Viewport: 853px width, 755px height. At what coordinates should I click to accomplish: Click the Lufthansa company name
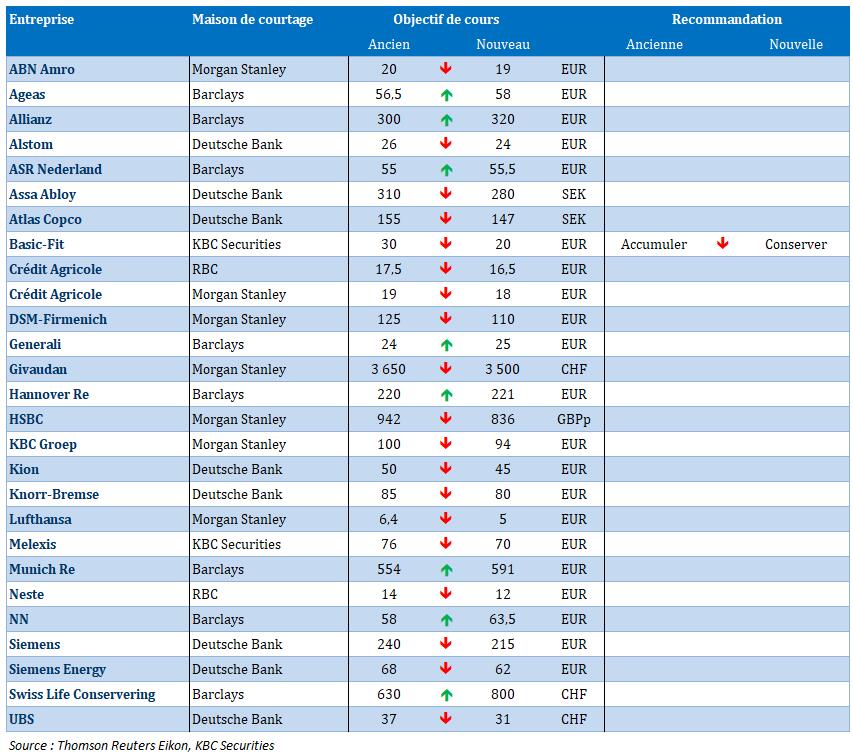pyautogui.click(x=40, y=519)
